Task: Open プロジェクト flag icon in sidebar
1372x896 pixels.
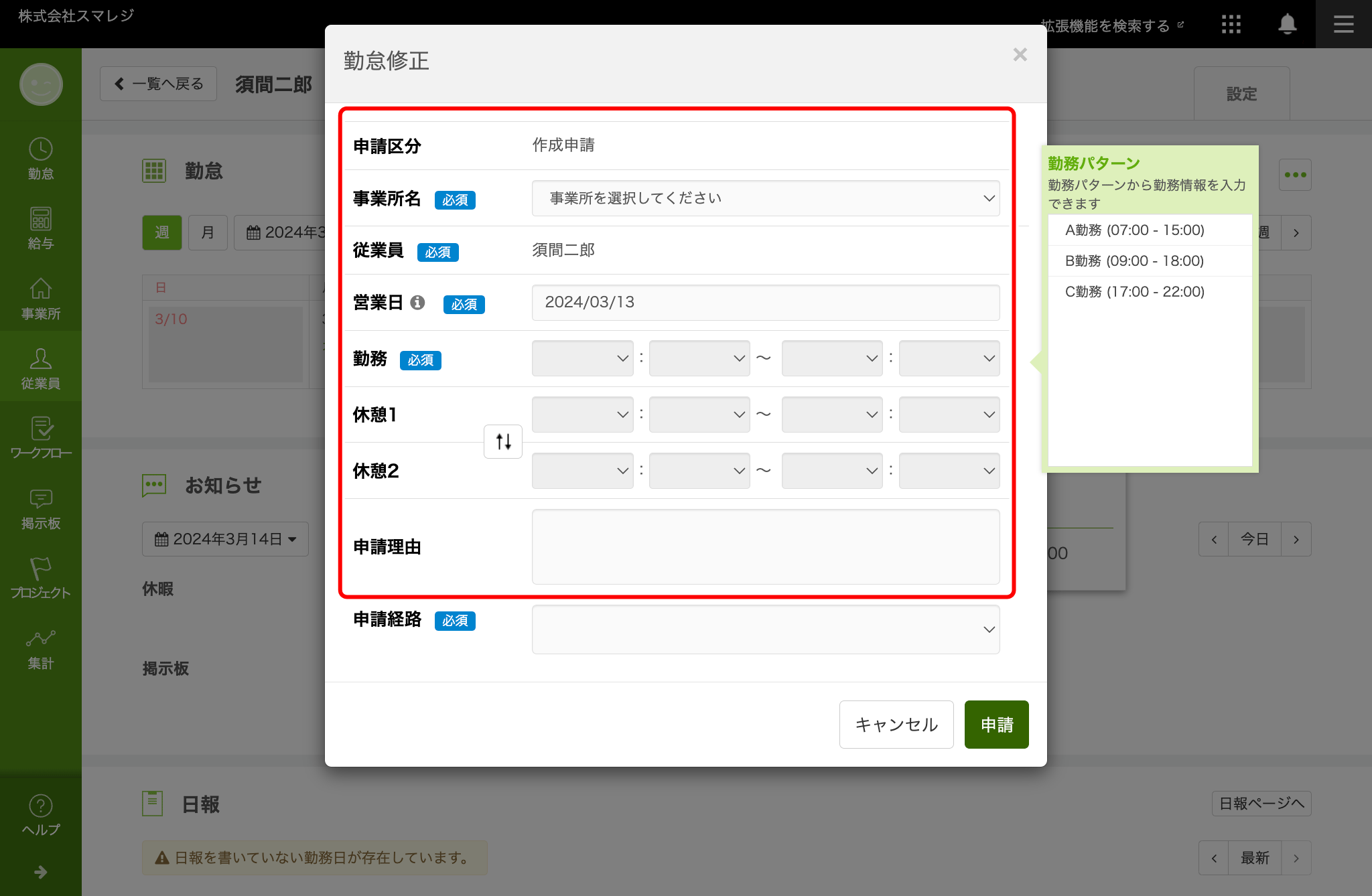Action: [40, 577]
